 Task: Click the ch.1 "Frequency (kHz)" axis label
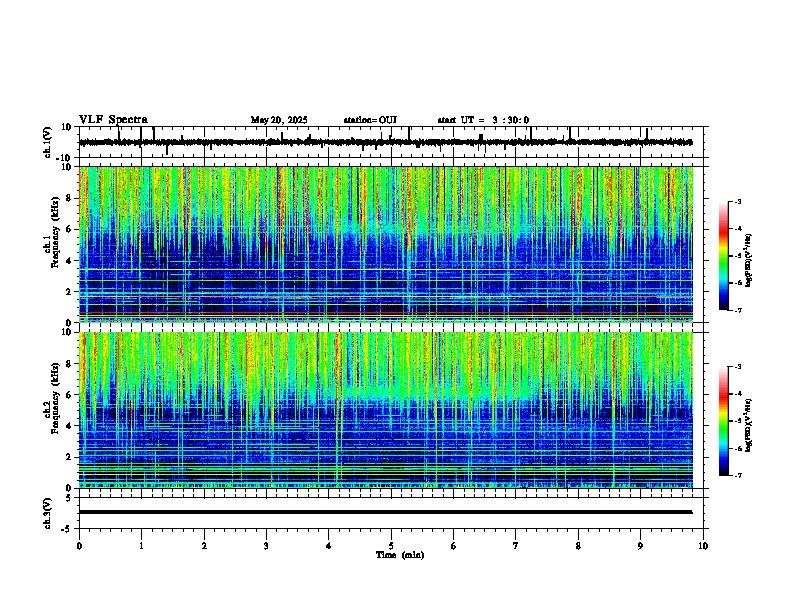click(x=55, y=232)
